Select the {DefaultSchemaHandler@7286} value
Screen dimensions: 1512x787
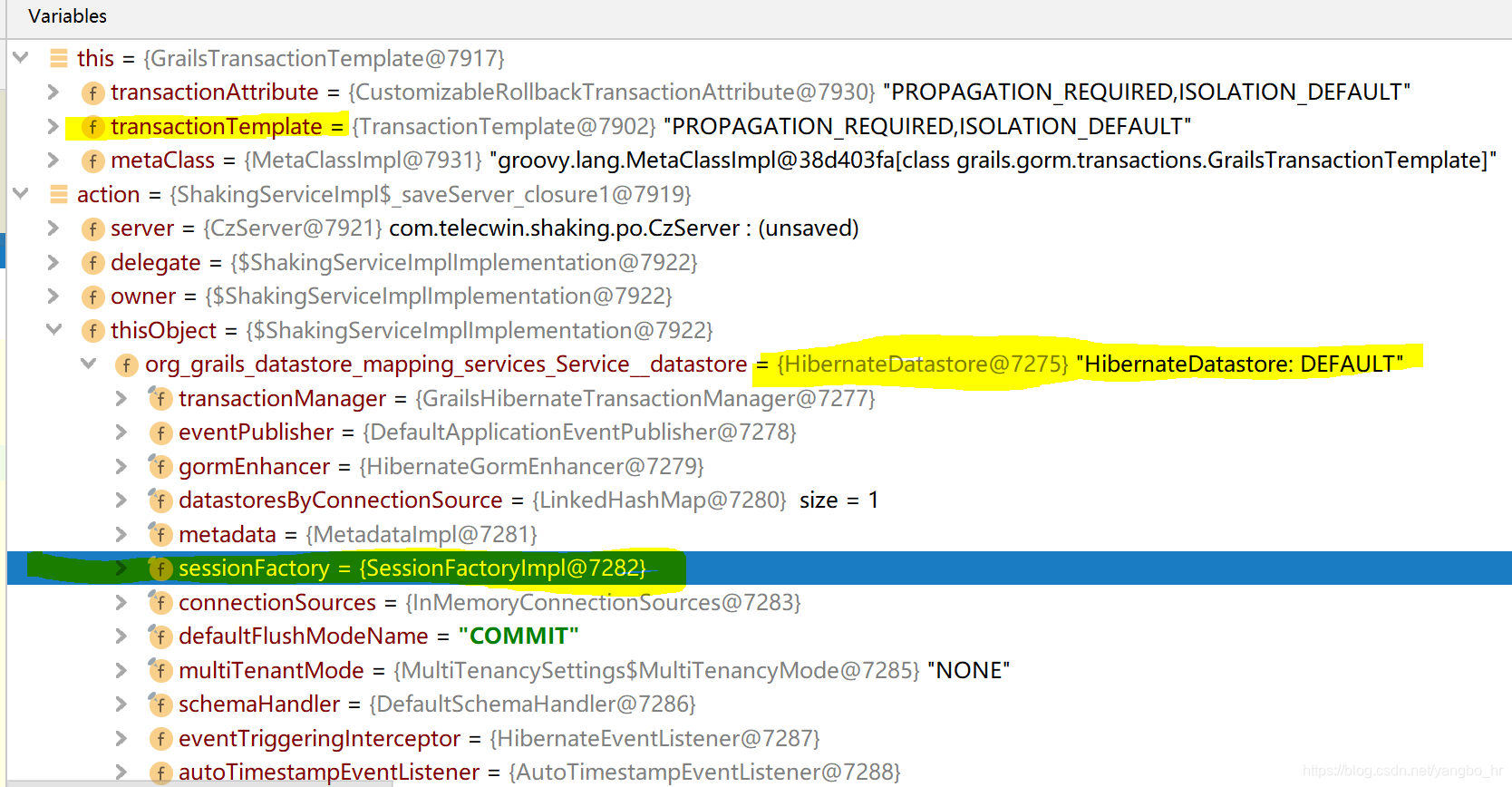533,704
